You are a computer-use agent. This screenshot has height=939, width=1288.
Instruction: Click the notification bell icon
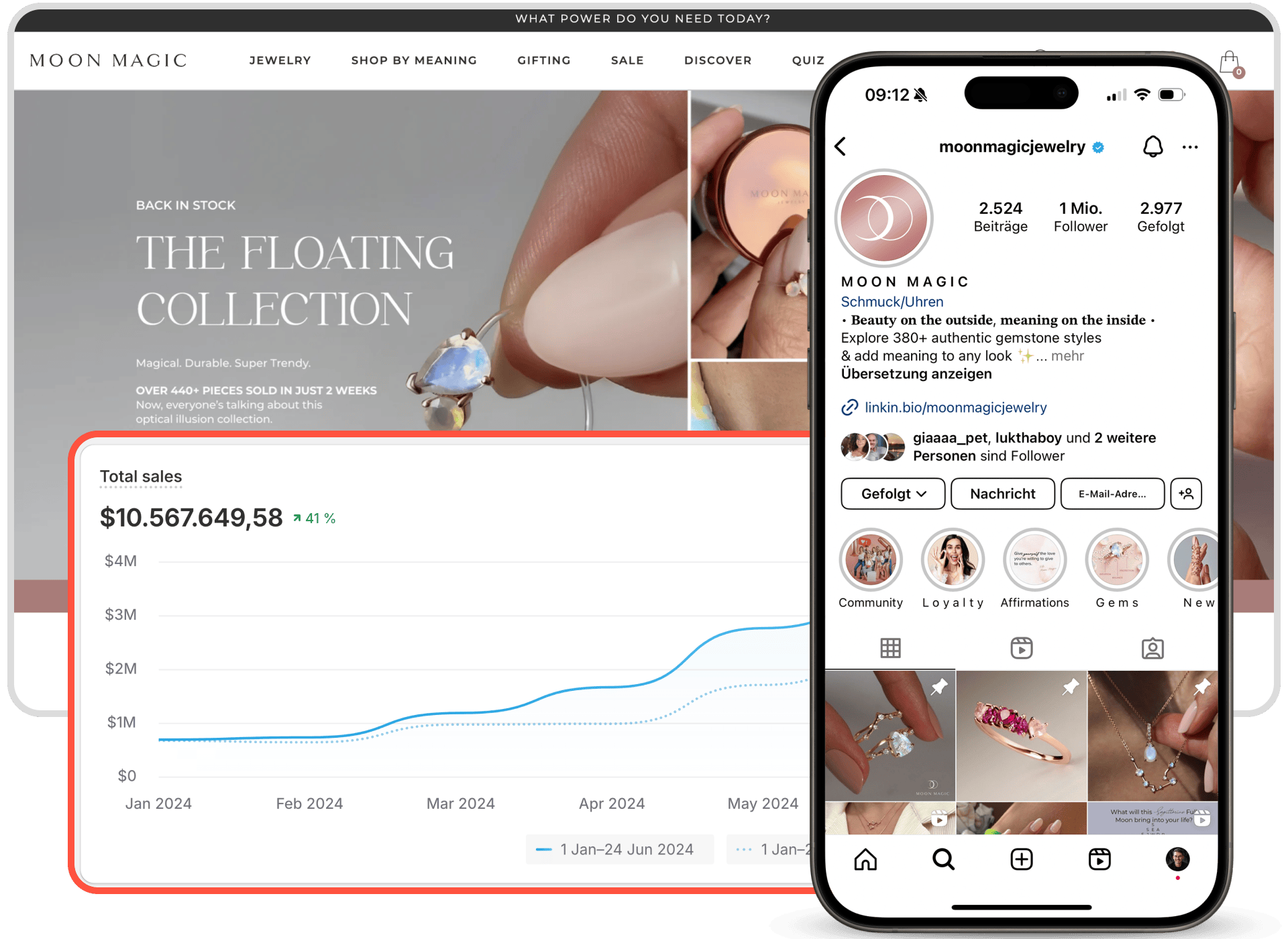(x=1152, y=146)
